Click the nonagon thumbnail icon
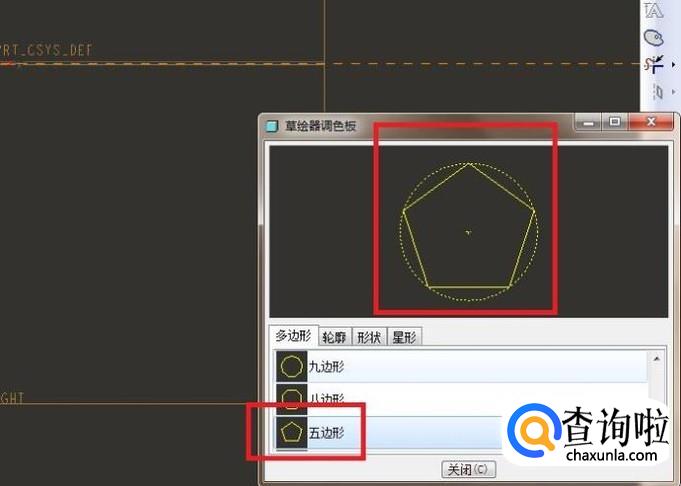 pos(291,367)
